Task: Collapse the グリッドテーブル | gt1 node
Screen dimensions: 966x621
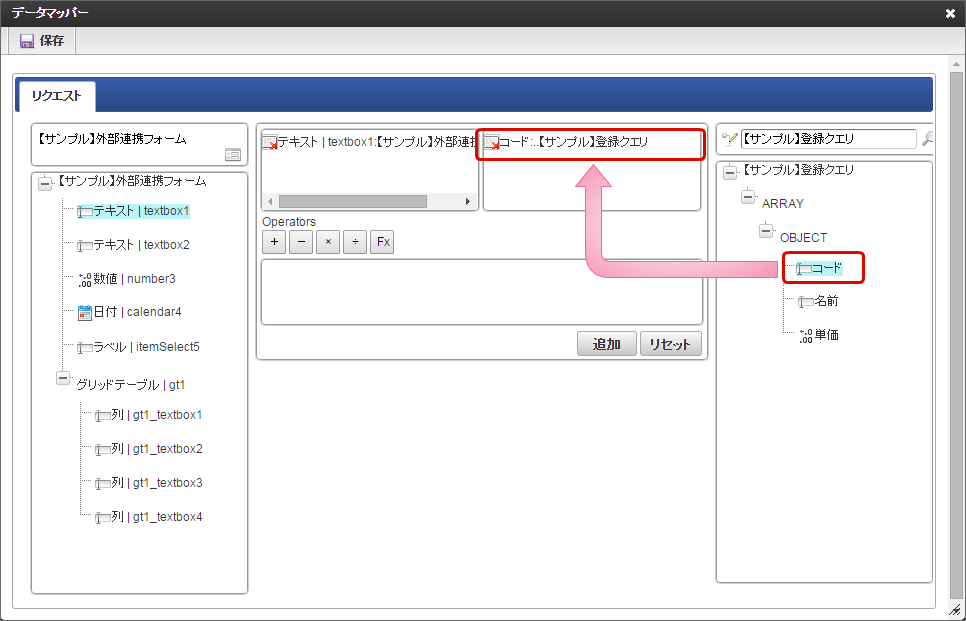Action: click(63, 377)
